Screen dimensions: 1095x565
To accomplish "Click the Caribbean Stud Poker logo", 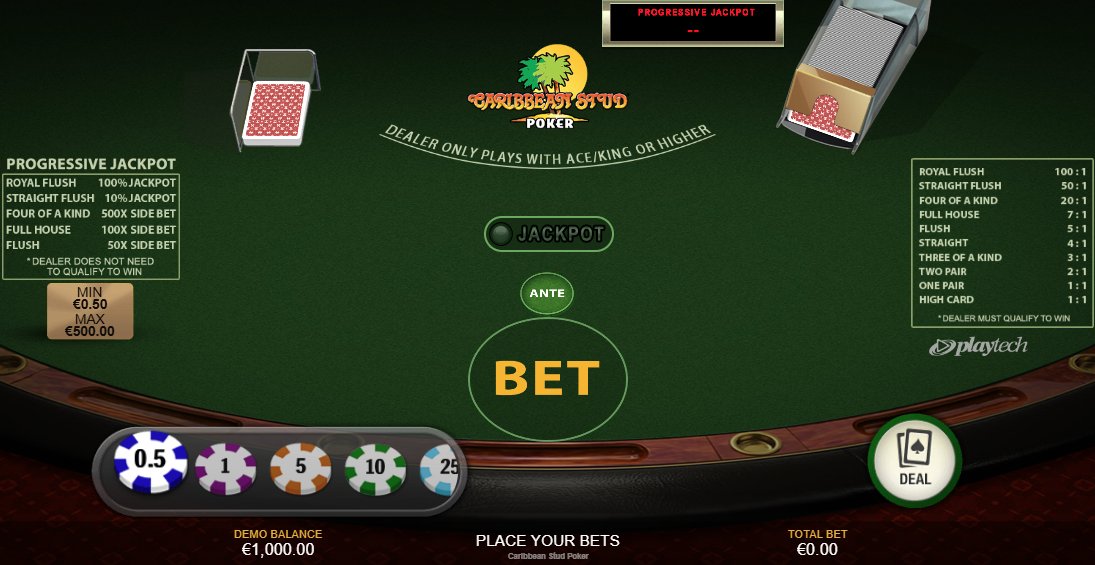I will 548,89.
